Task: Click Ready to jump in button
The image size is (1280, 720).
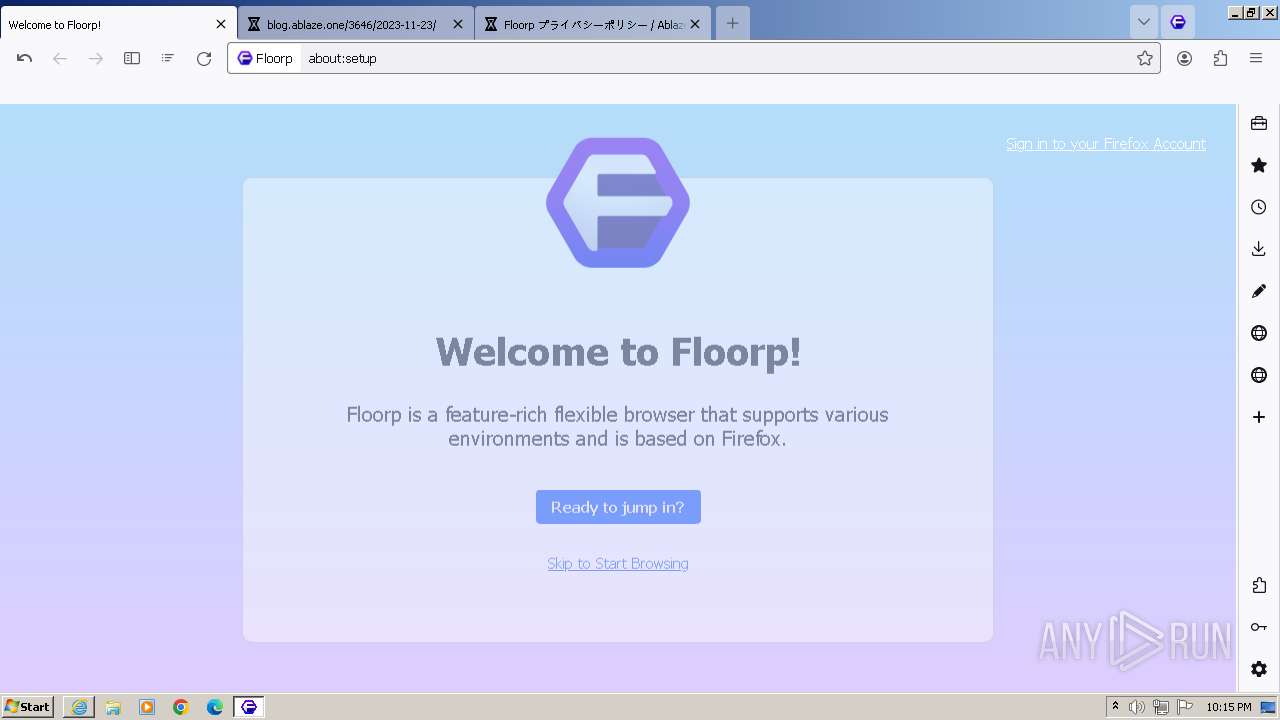Action: (618, 507)
